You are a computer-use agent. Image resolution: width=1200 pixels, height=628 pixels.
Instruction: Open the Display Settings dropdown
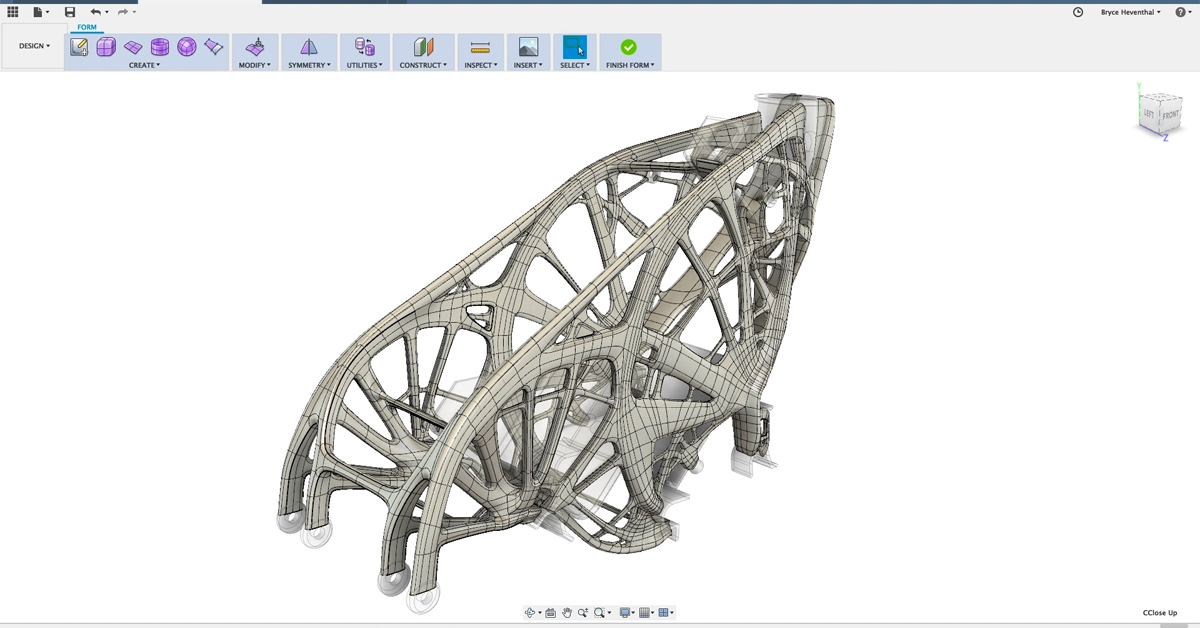click(624, 613)
